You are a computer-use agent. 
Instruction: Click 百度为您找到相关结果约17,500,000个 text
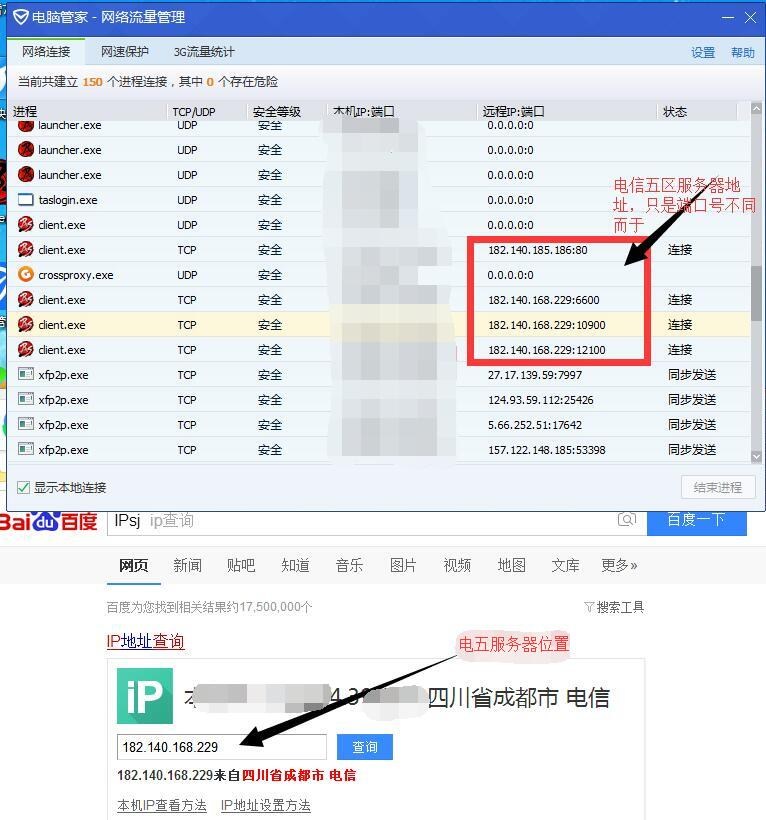pyautogui.click(x=209, y=607)
